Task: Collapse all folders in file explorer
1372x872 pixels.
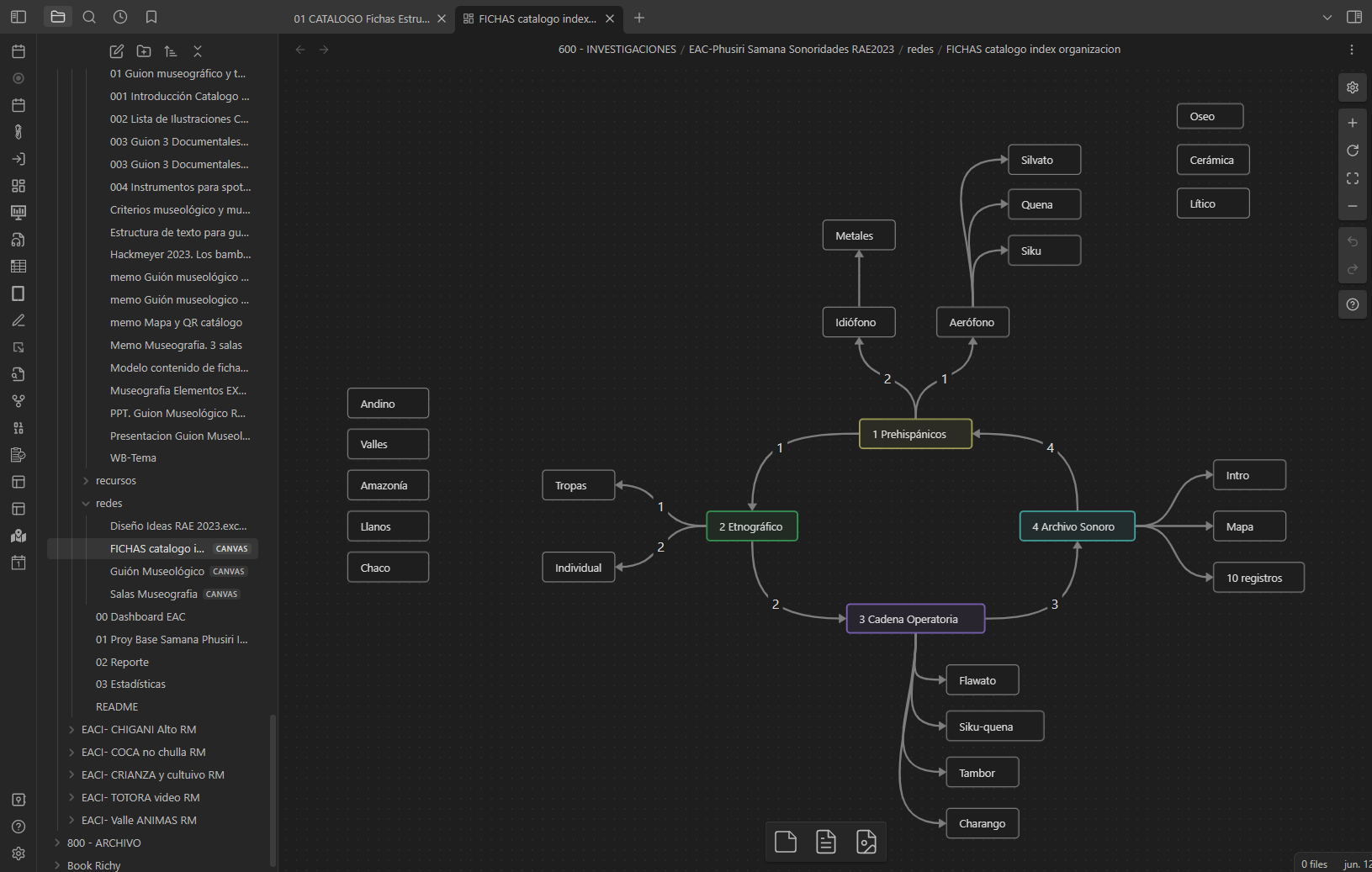Action: [x=198, y=51]
